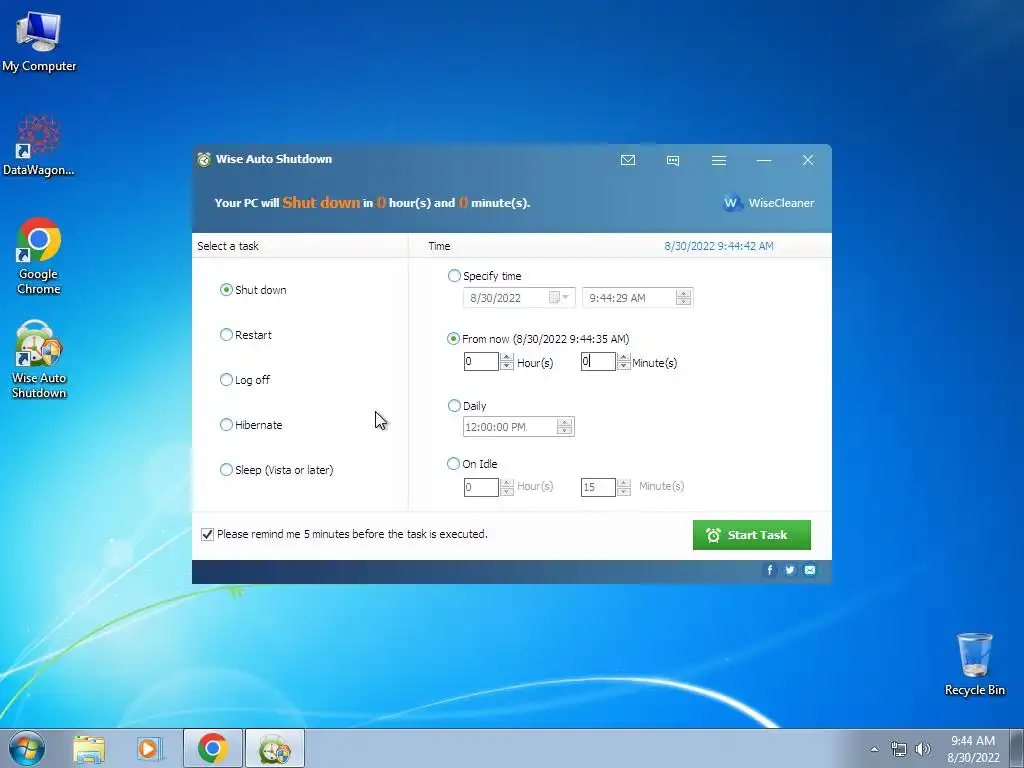The image size is (1024, 768).
Task: Open the Twitter share icon
Action: 790,570
